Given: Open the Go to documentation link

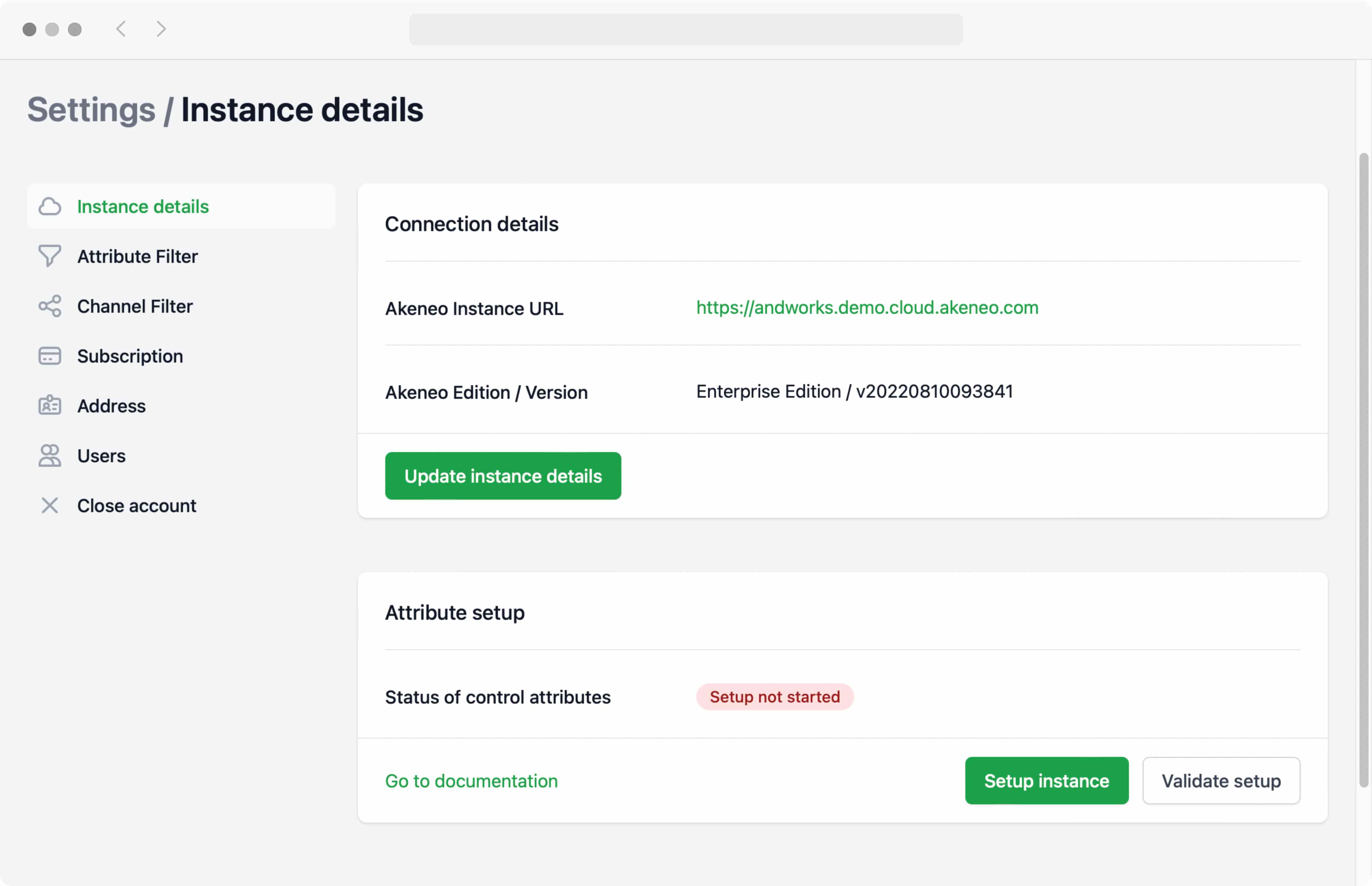Looking at the screenshot, I should (470, 781).
